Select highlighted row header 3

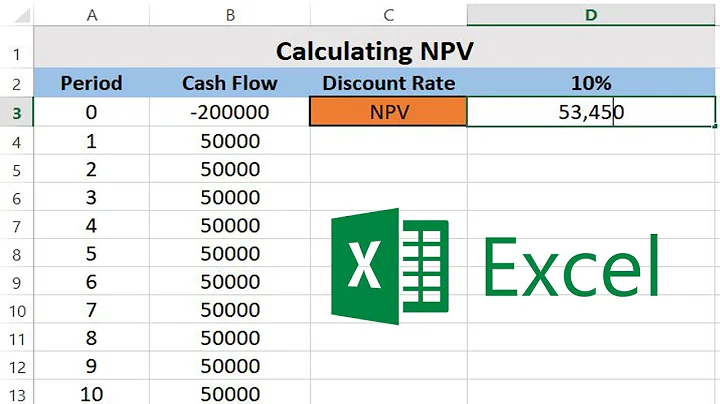17,112
